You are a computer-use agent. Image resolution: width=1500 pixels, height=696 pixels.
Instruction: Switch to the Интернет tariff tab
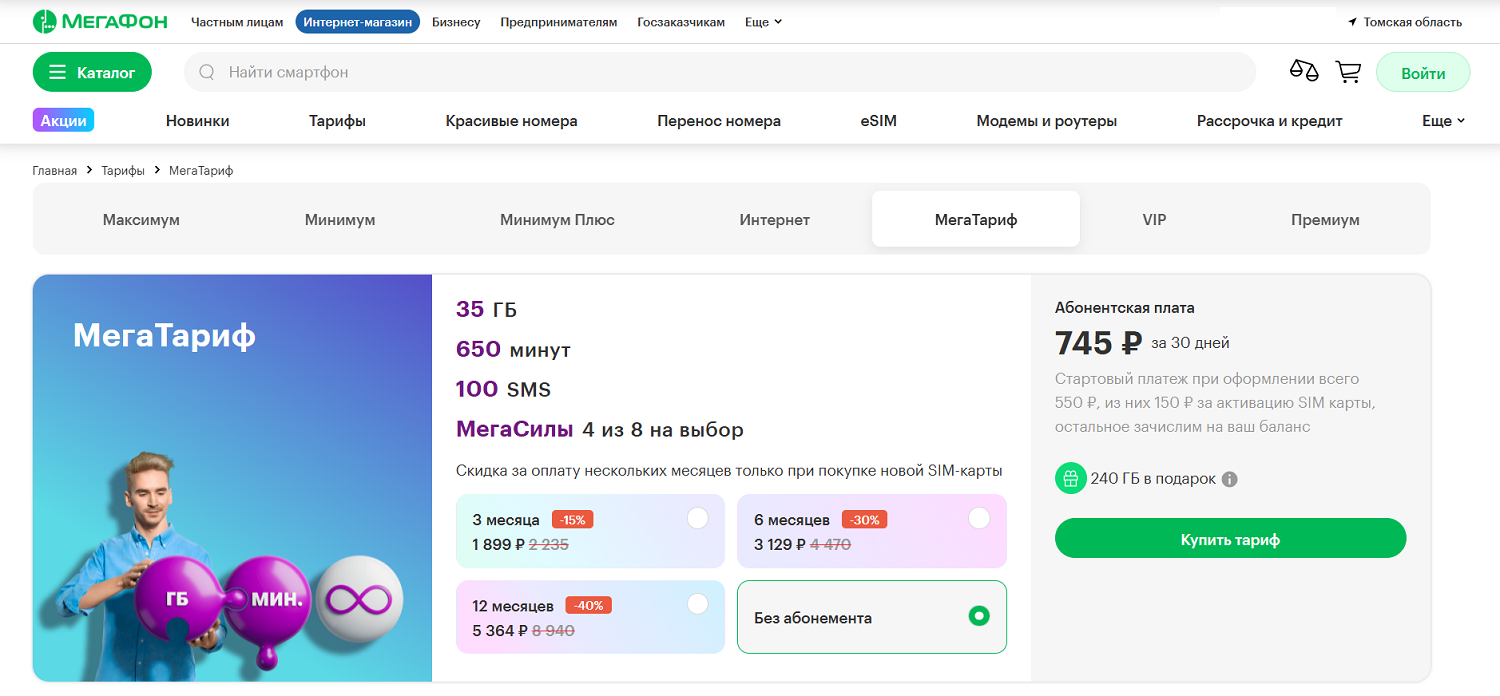point(775,219)
